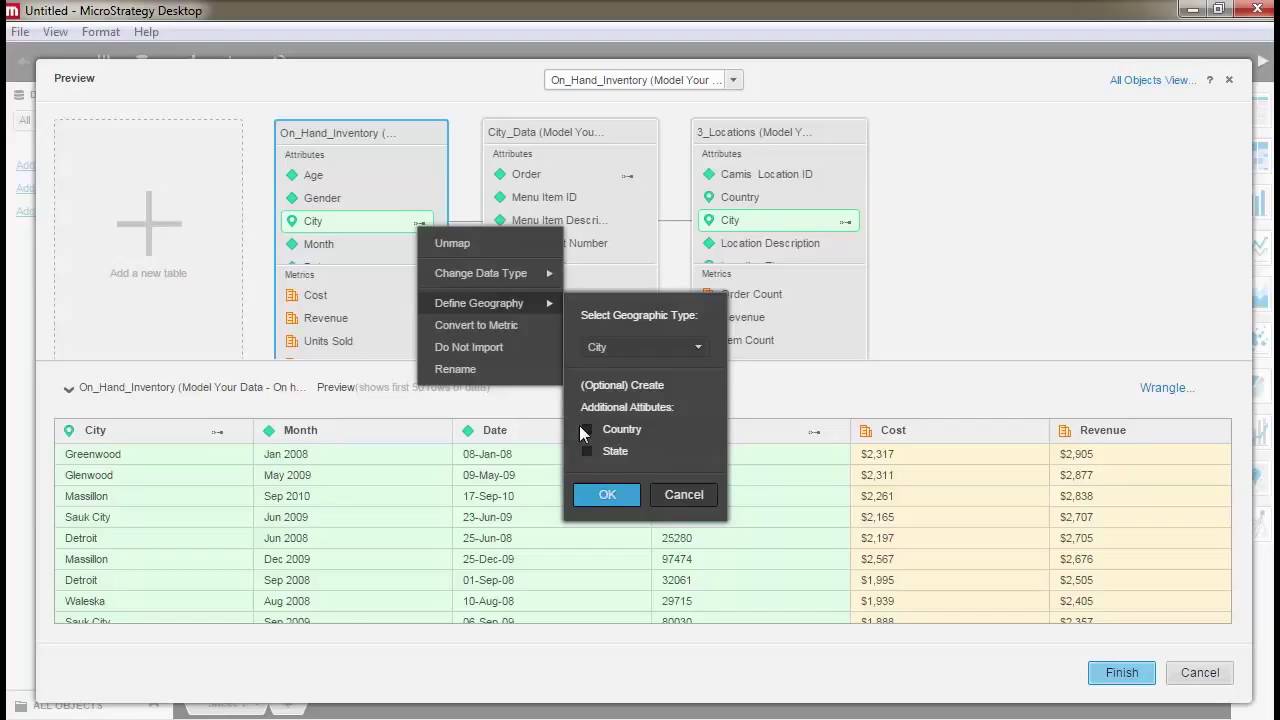Click the Menu Item ID attribute icon
Screen dimensions: 1280x720
(x=500, y=197)
